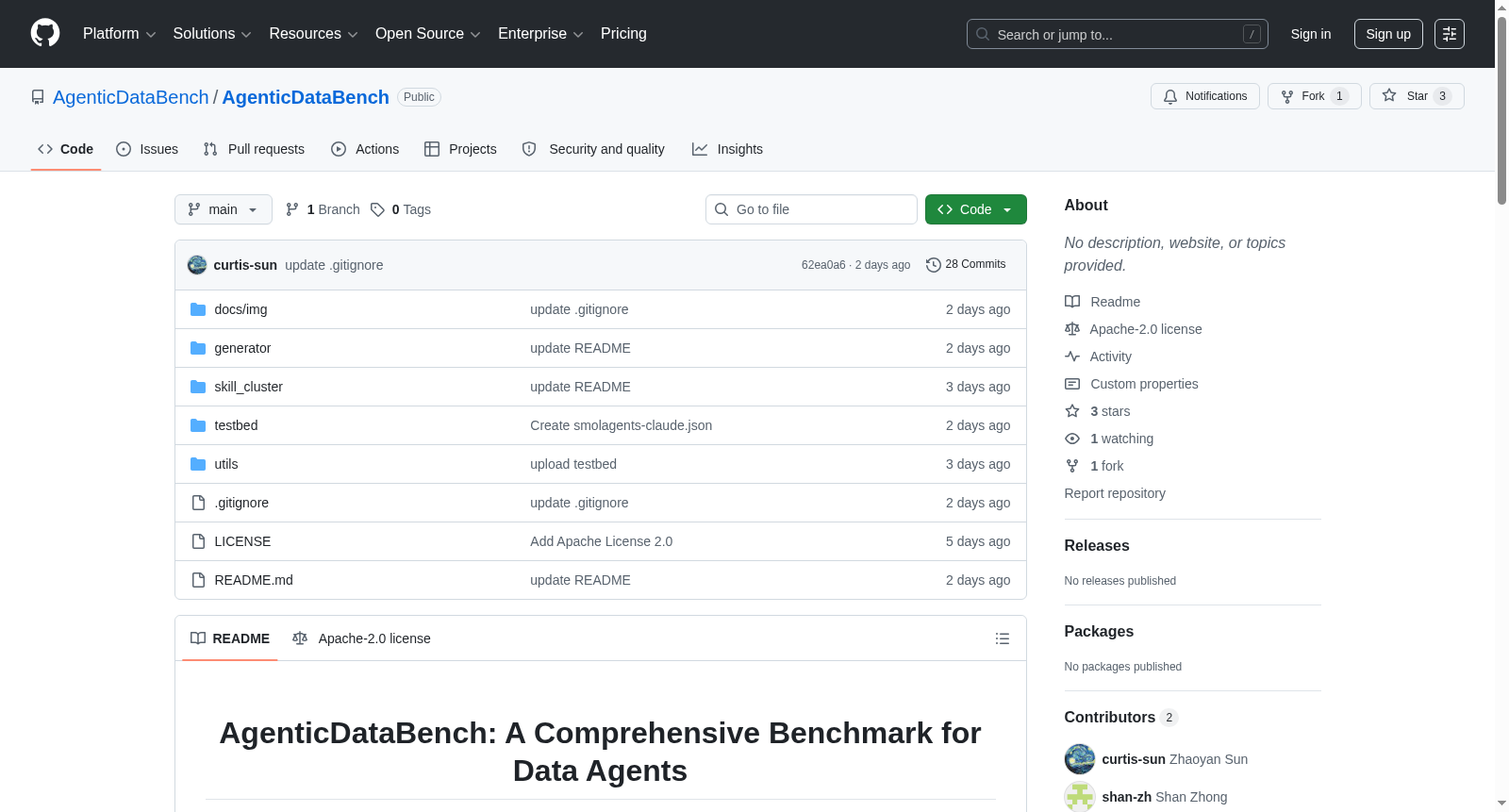Click the .gitignore file icon

pos(198,503)
